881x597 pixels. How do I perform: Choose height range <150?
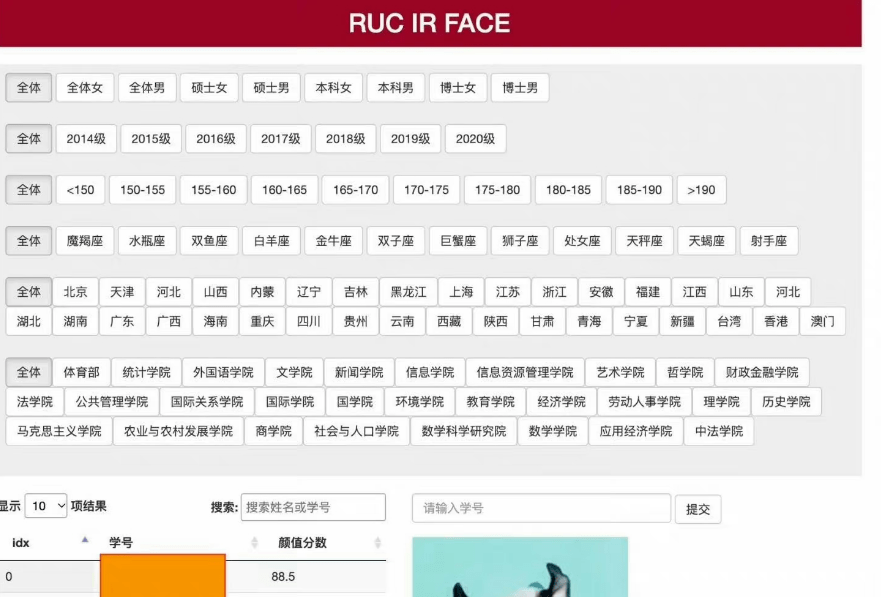(x=80, y=190)
